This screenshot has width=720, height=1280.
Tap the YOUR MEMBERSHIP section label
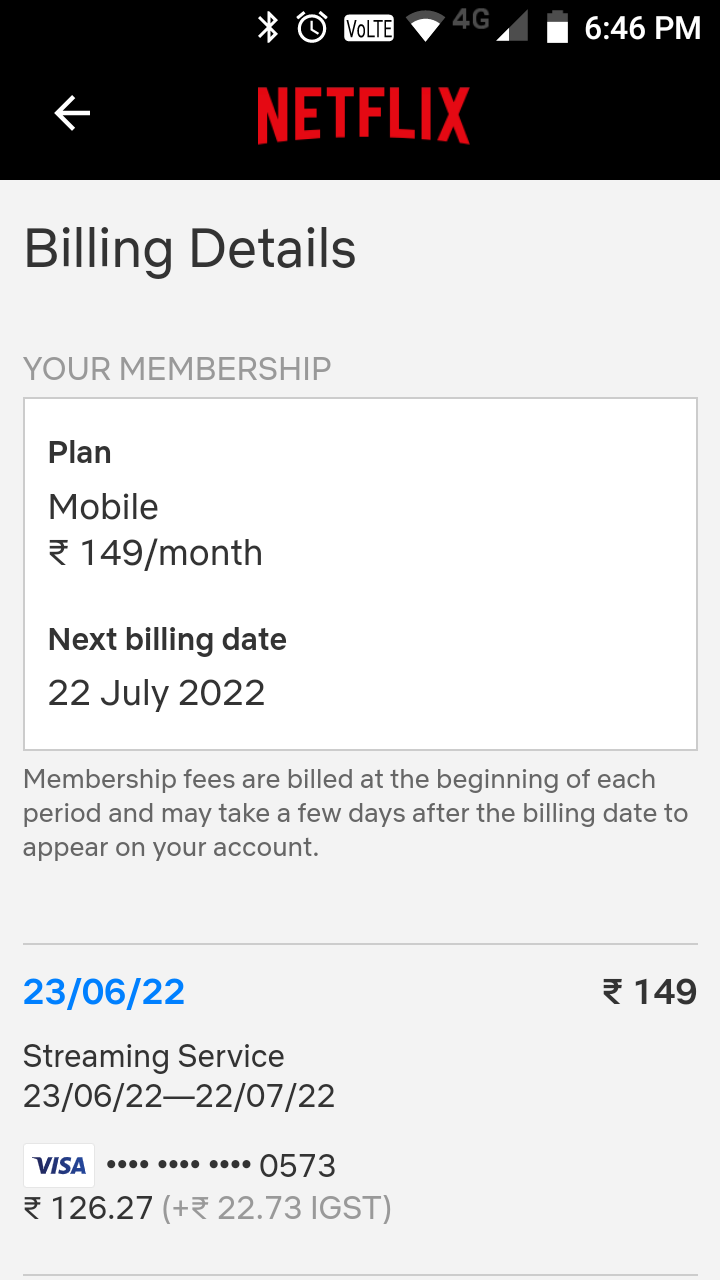point(177,369)
